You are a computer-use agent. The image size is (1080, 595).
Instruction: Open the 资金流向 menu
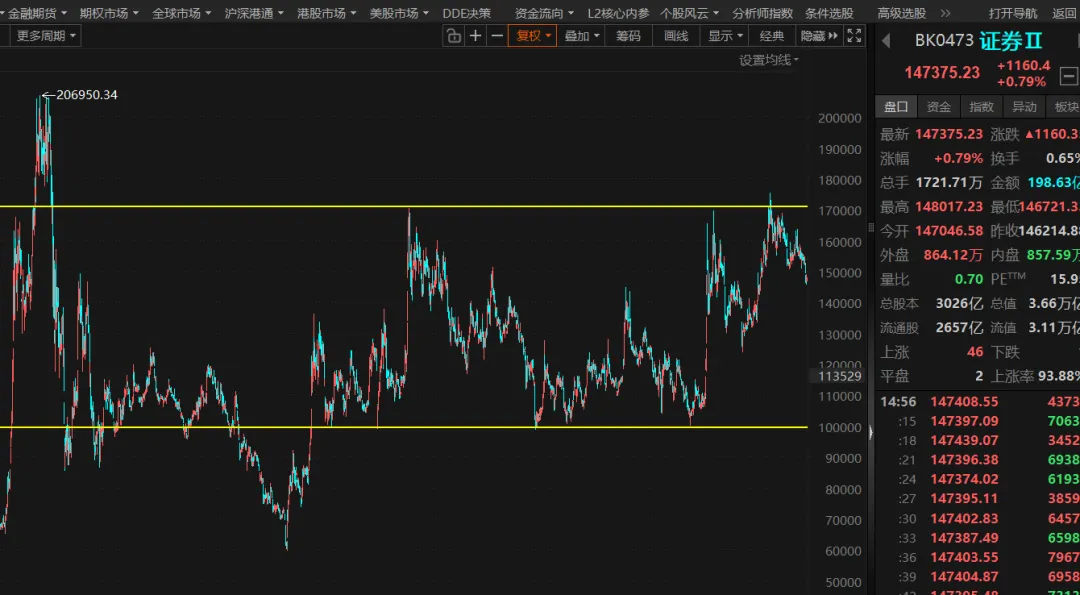pos(544,12)
